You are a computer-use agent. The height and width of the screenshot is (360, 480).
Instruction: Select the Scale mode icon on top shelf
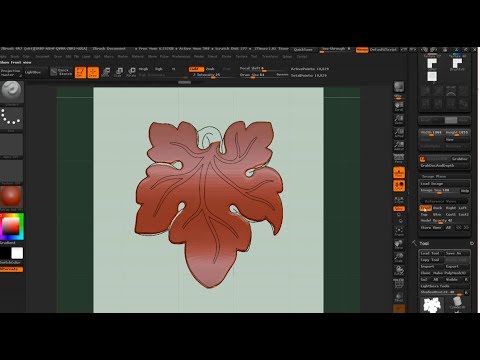tap(118, 72)
